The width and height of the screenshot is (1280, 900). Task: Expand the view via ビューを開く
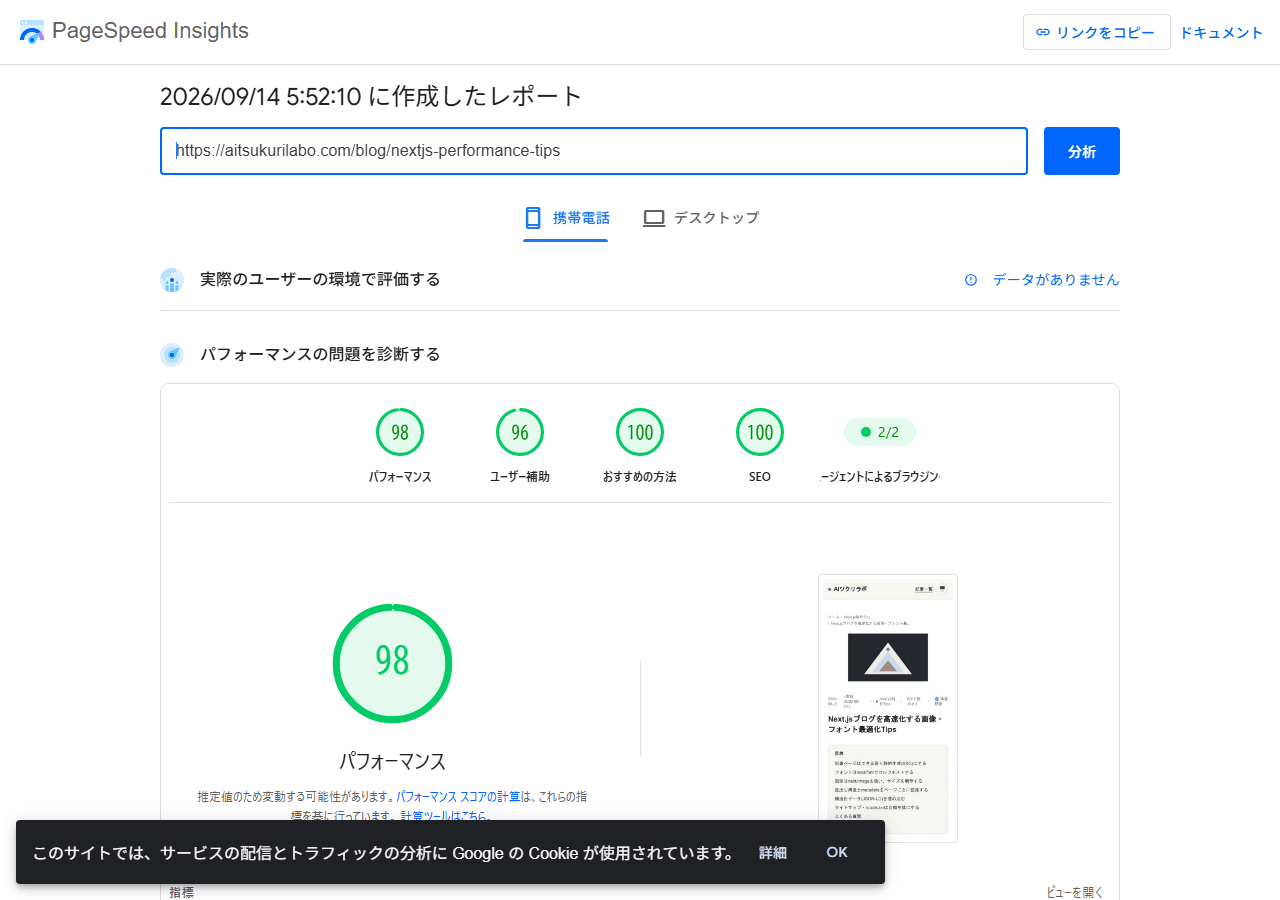coord(1075,892)
